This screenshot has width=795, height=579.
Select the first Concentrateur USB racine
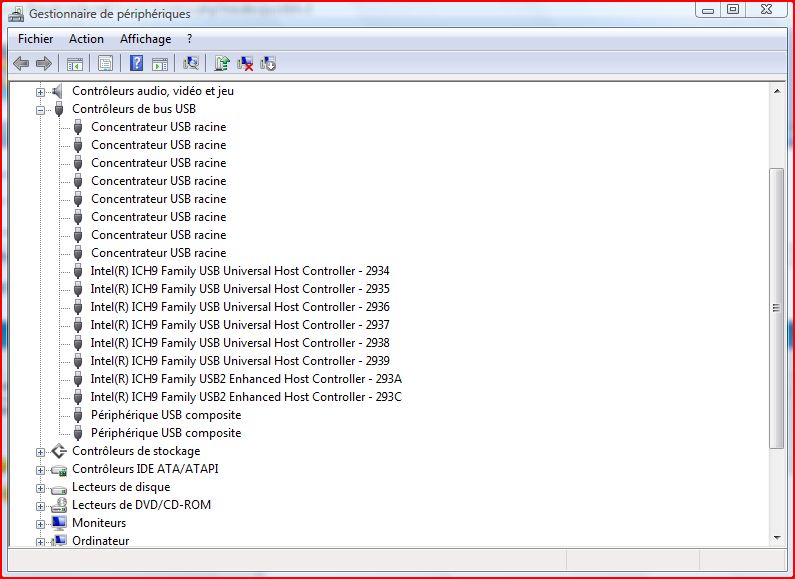click(x=159, y=127)
